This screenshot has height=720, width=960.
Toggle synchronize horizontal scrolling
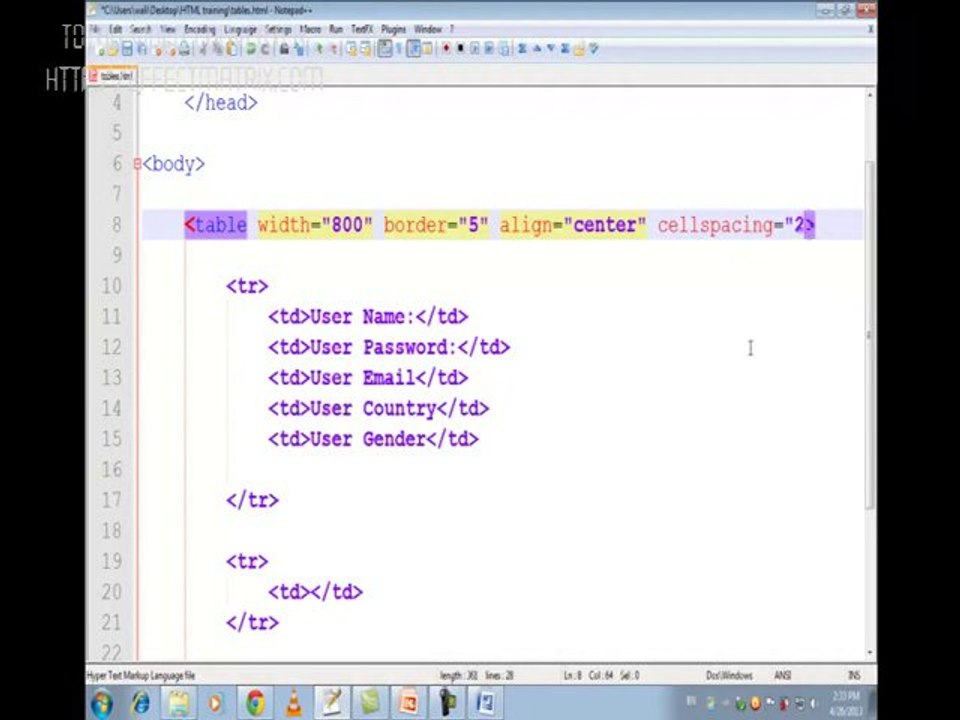(366, 50)
